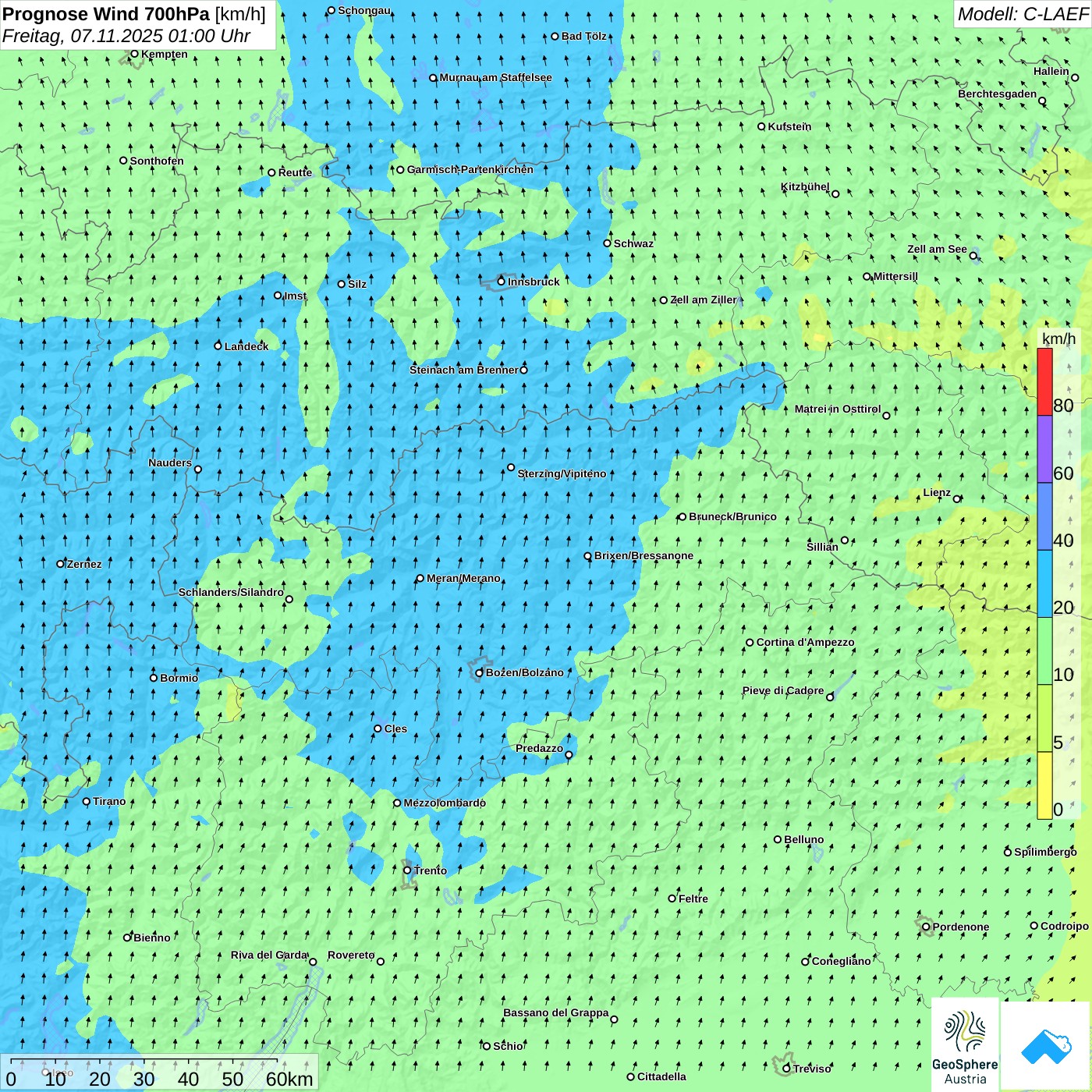Click the 'Bruneck/Brunico' label
The height and width of the screenshot is (1092, 1092).
coord(732,516)
